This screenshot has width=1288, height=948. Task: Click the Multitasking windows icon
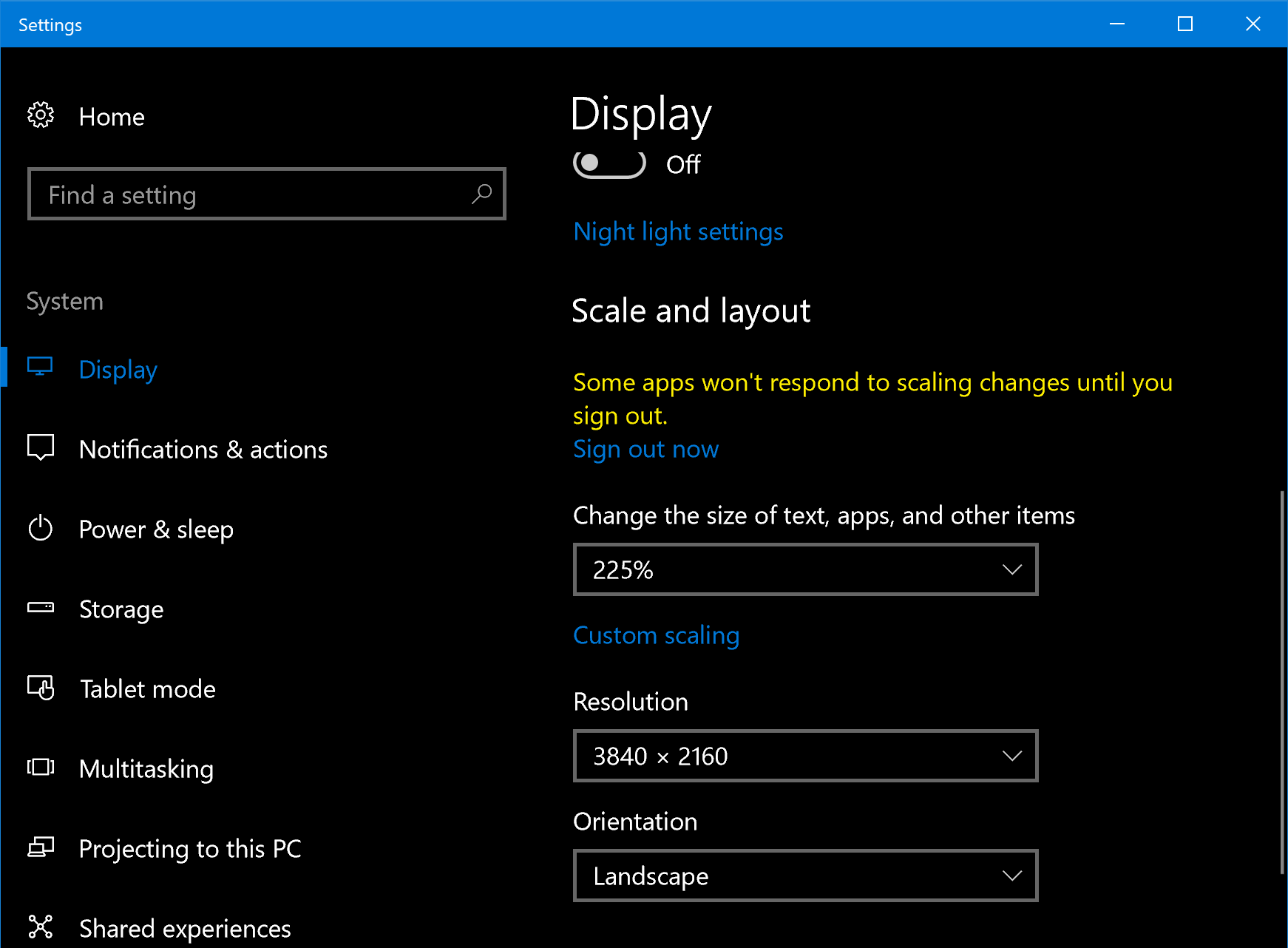click(41, 768)
